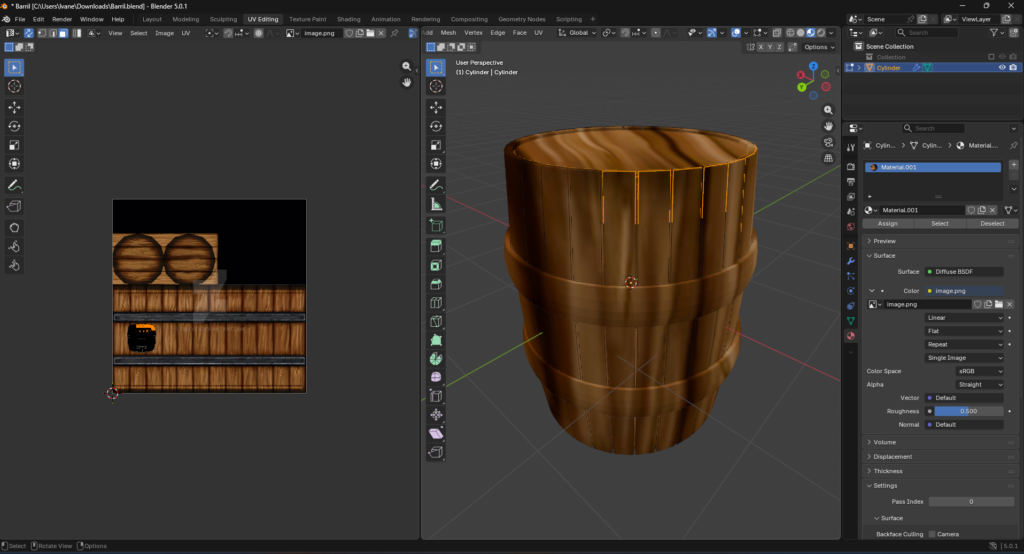
Task: Adjust the Roughness slider
Action: tap(969, 411)
